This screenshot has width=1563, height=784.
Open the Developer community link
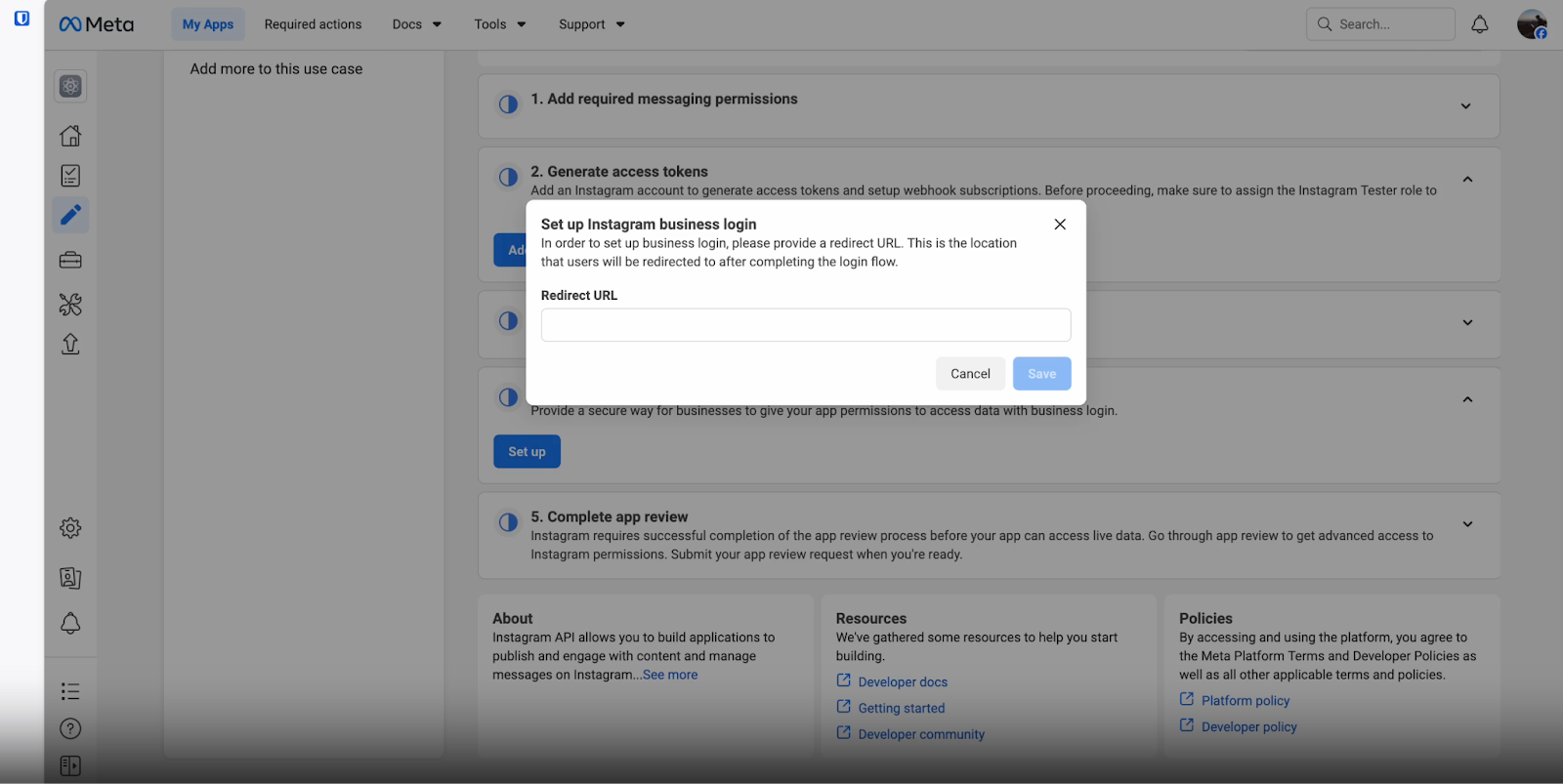click(921, 735)
